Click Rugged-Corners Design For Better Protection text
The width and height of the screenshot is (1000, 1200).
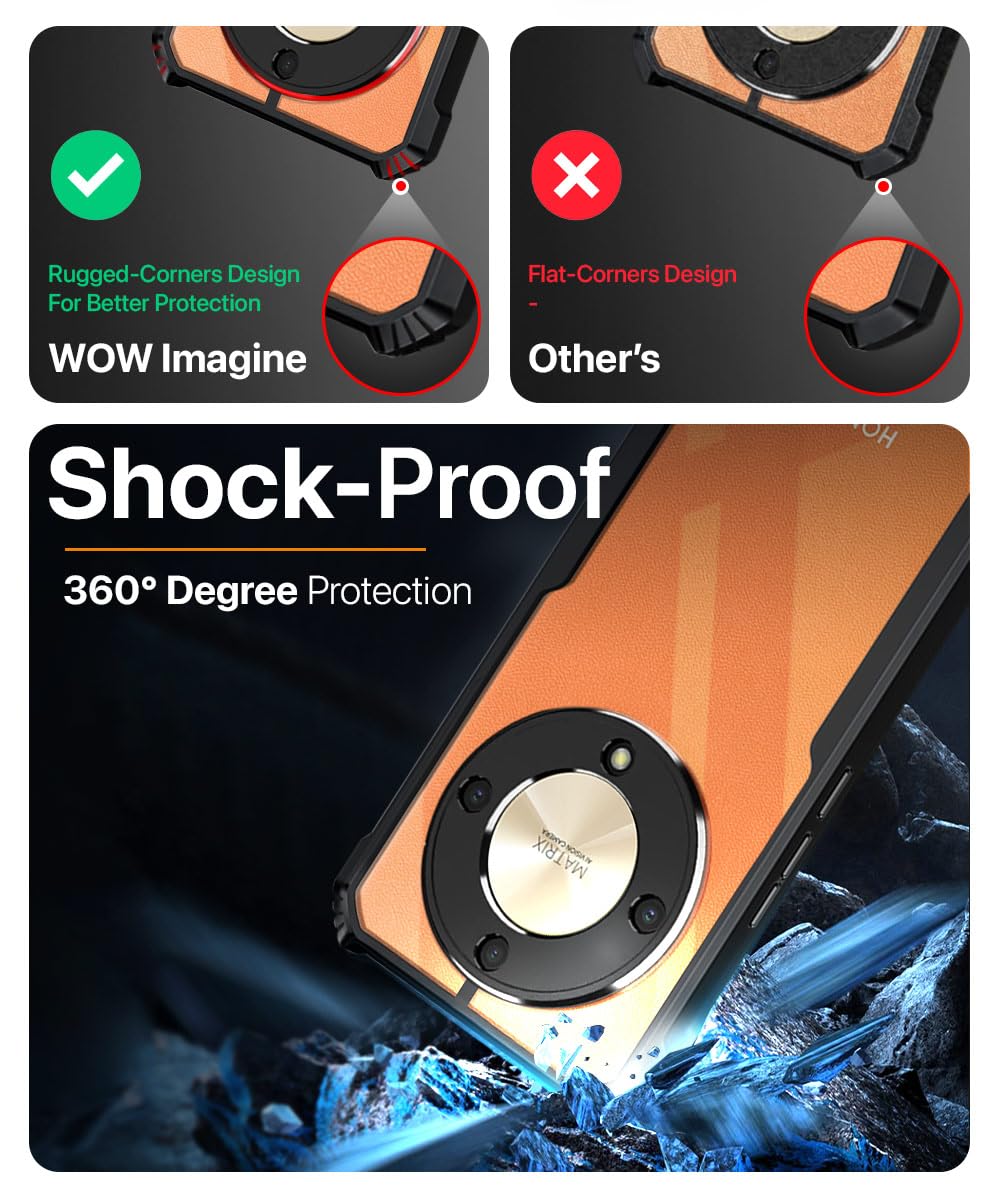[x=174, y=288]
